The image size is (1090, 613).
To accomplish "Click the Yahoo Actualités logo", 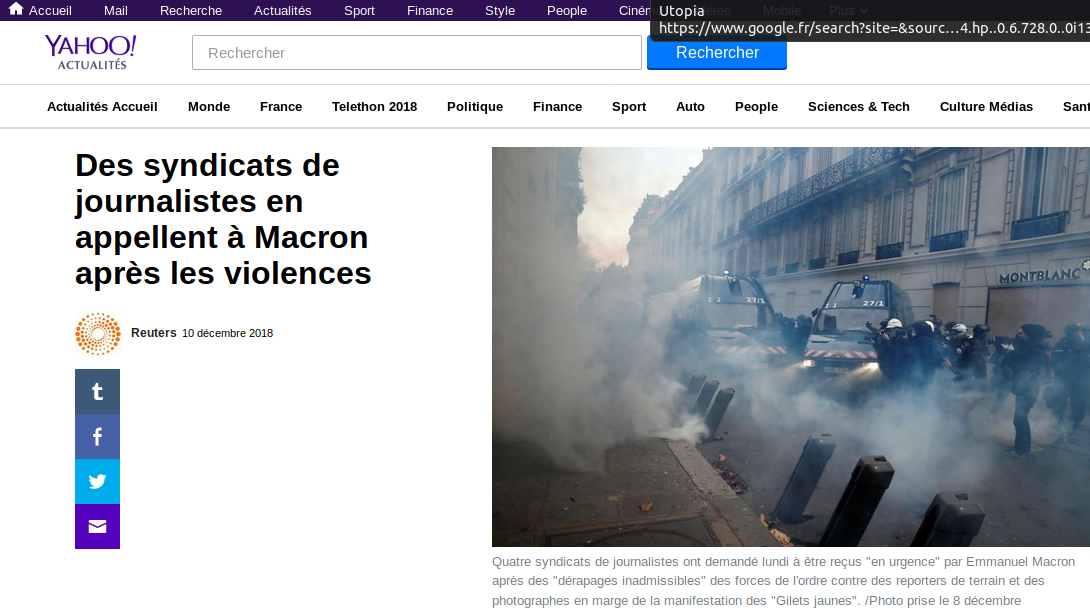I will (x=90, y=52).
